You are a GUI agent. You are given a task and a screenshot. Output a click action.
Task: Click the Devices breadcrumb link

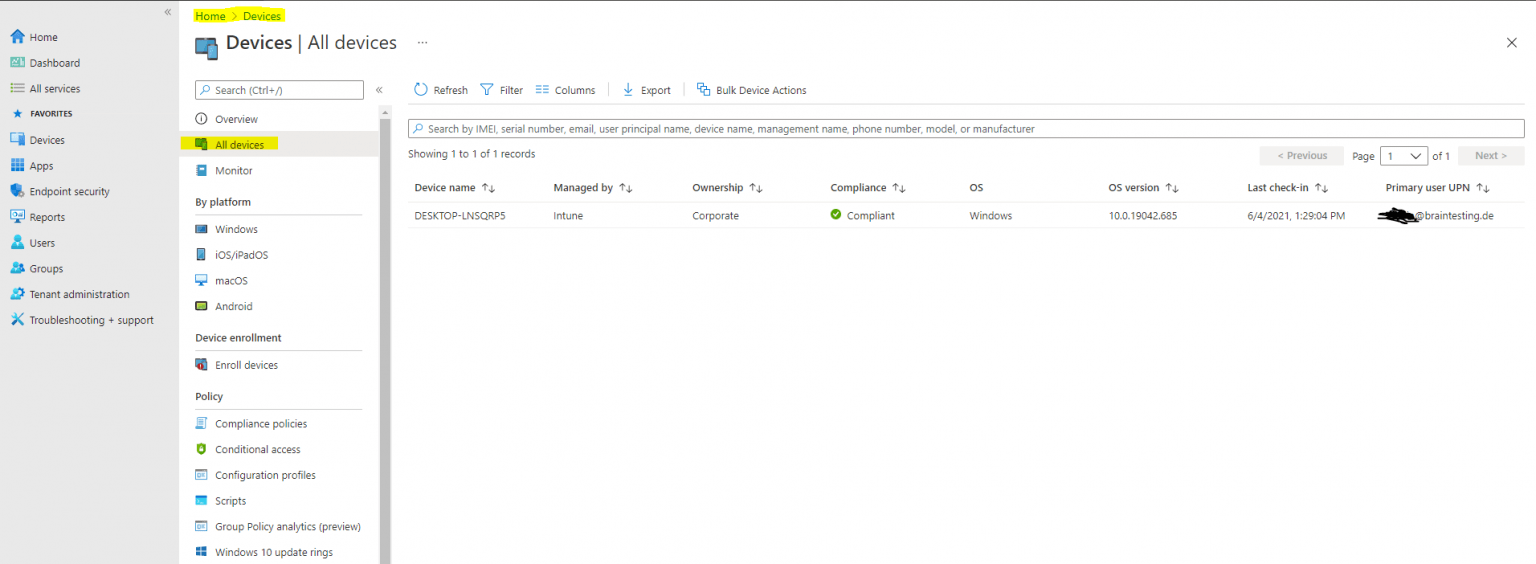click(262, 16)
